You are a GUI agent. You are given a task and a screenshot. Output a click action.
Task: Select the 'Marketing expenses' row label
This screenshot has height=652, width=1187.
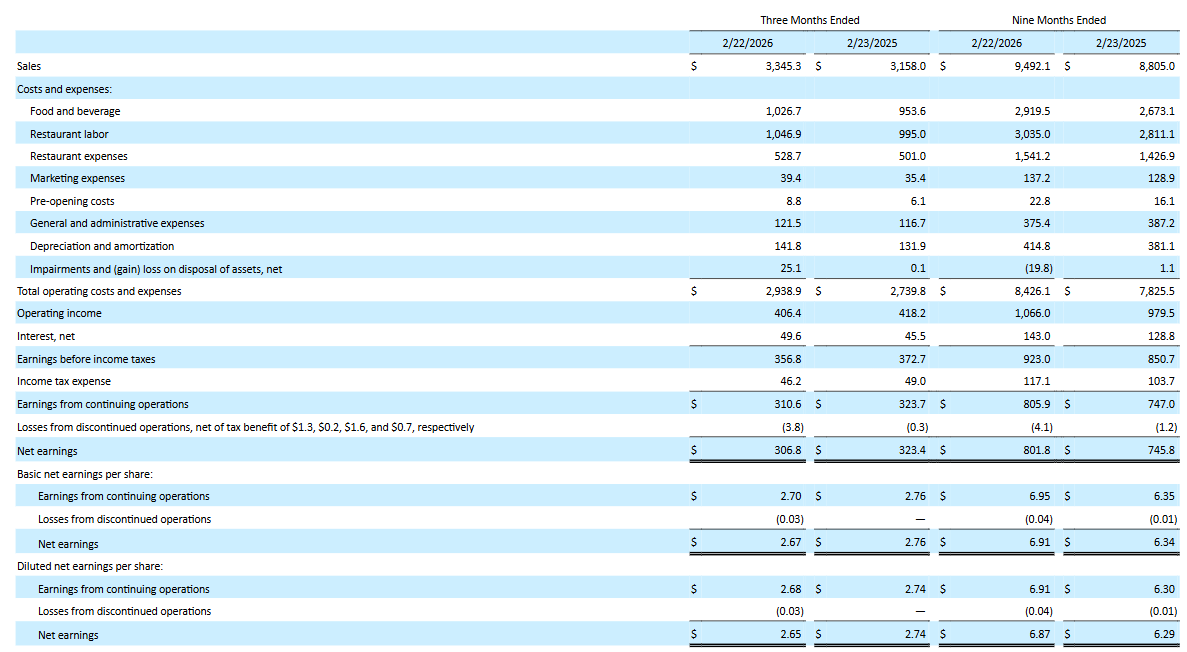tap(77, 179)
